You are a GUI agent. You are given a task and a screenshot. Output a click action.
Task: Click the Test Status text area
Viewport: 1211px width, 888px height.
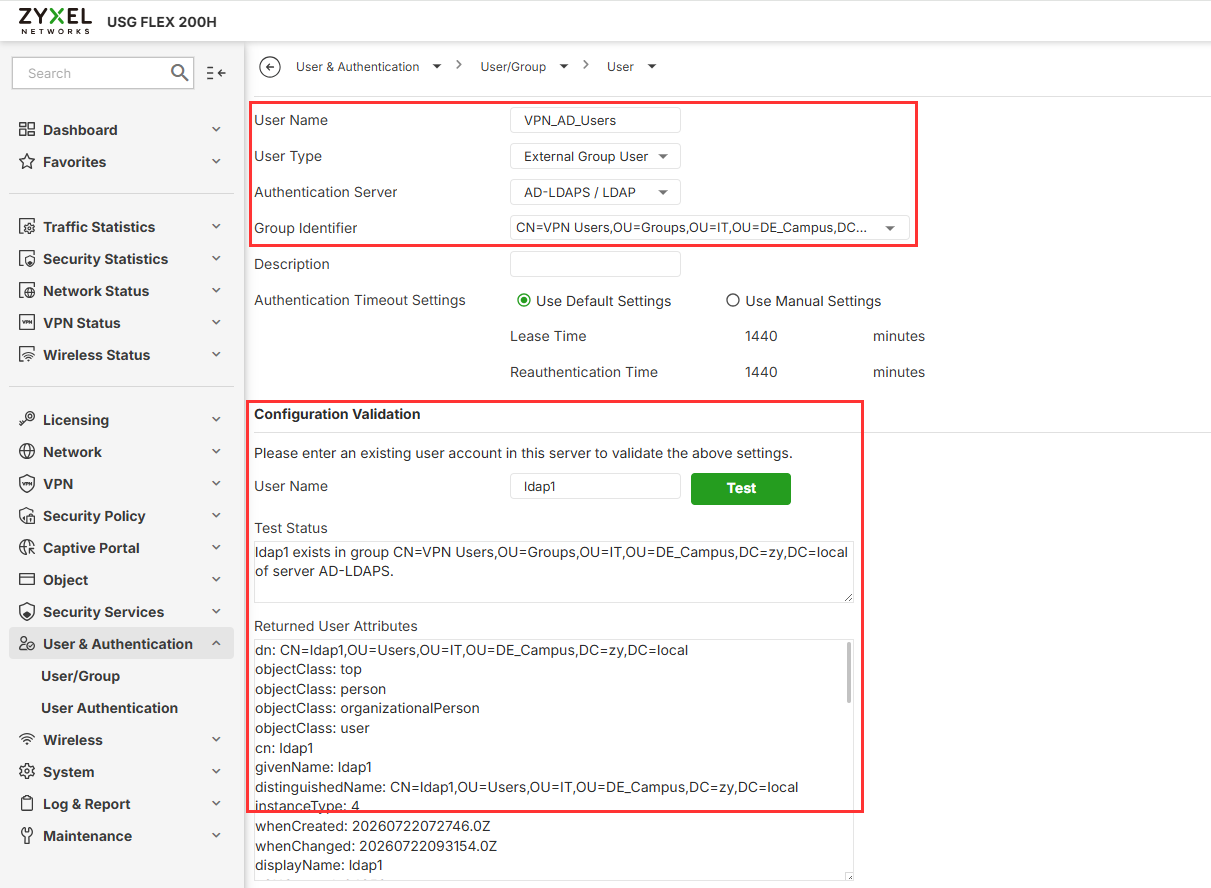click(554, 572)
